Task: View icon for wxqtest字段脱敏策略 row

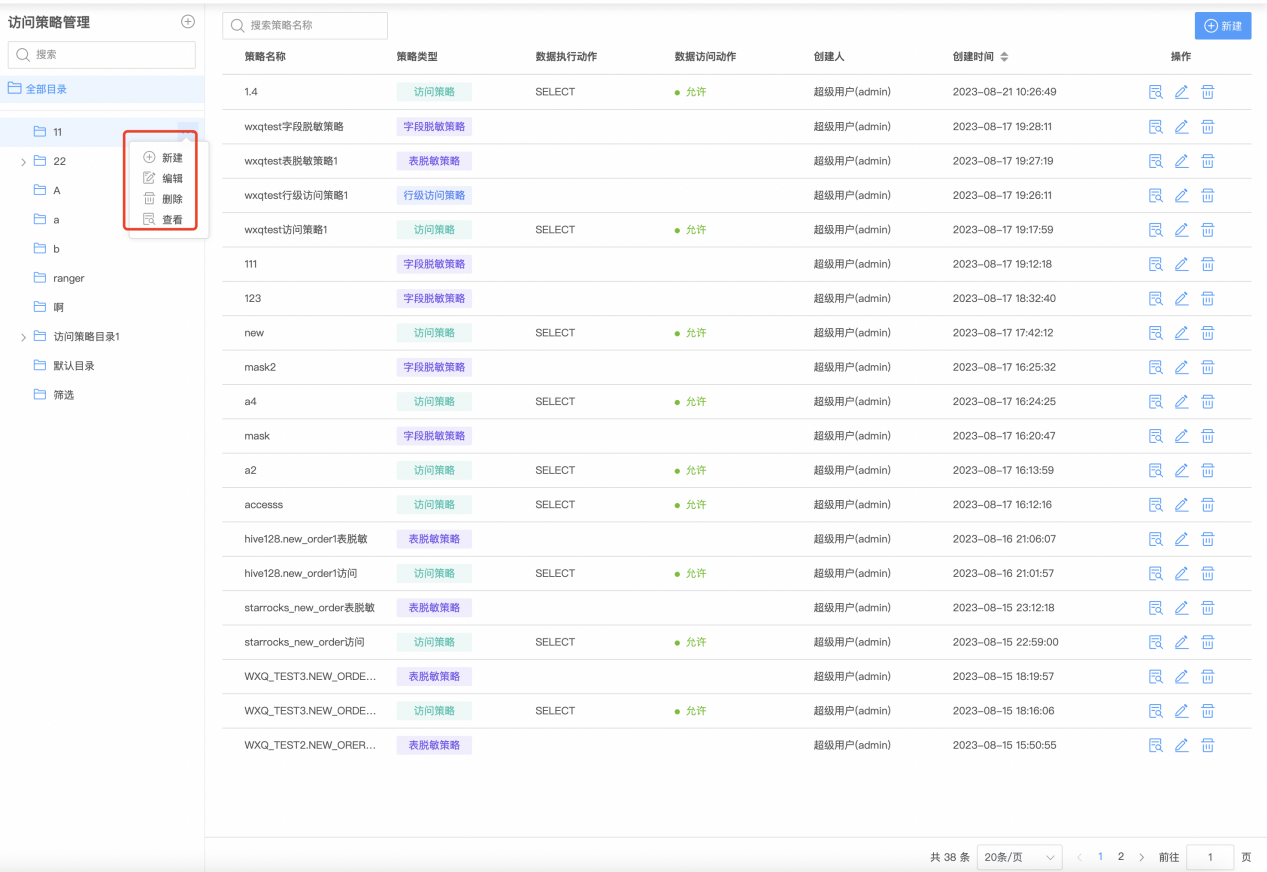Action: click(1155, 127)
